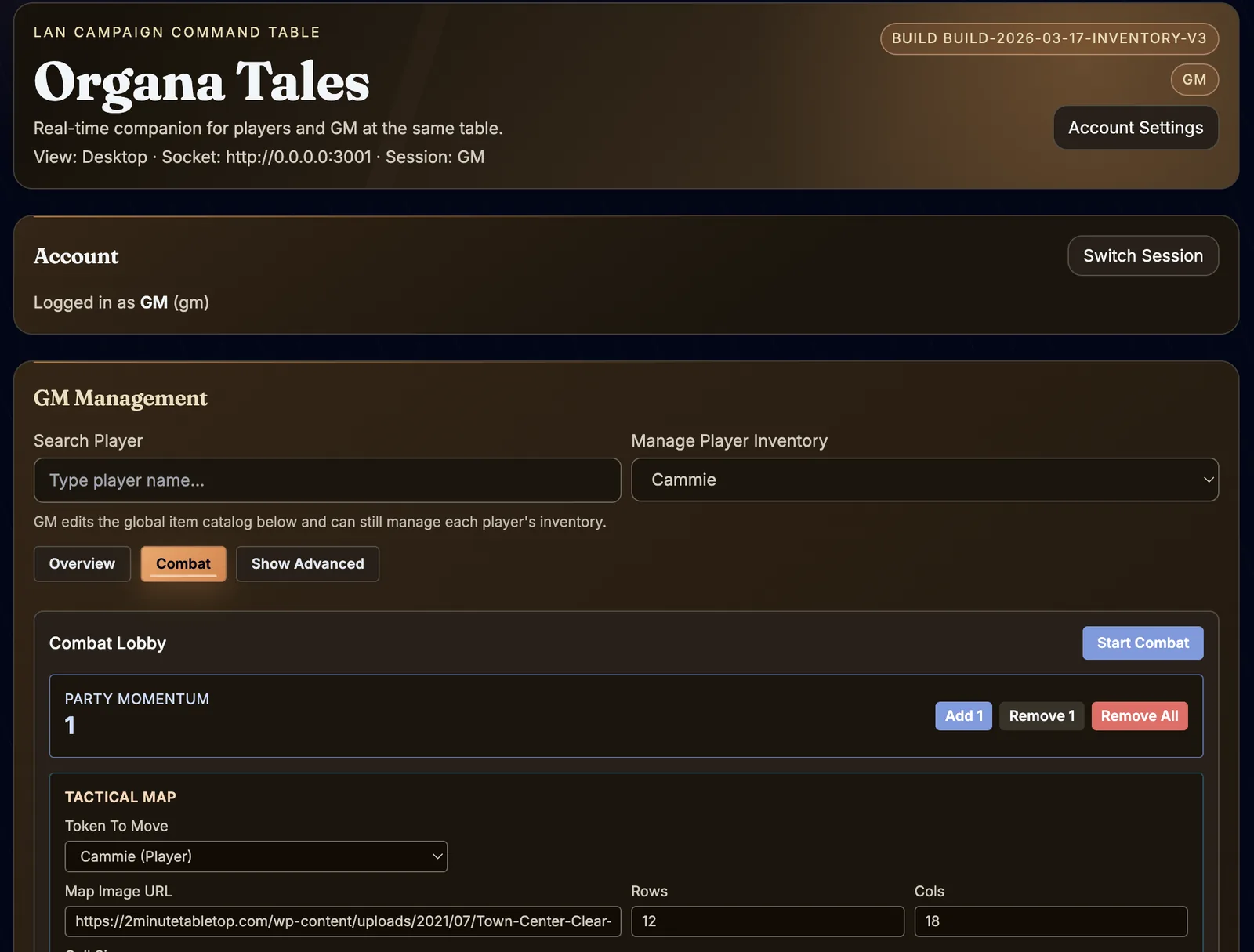Screen dimensions: 1254x952
Task: Click the 'Token To Move' label
Action: tap(117, 826)
